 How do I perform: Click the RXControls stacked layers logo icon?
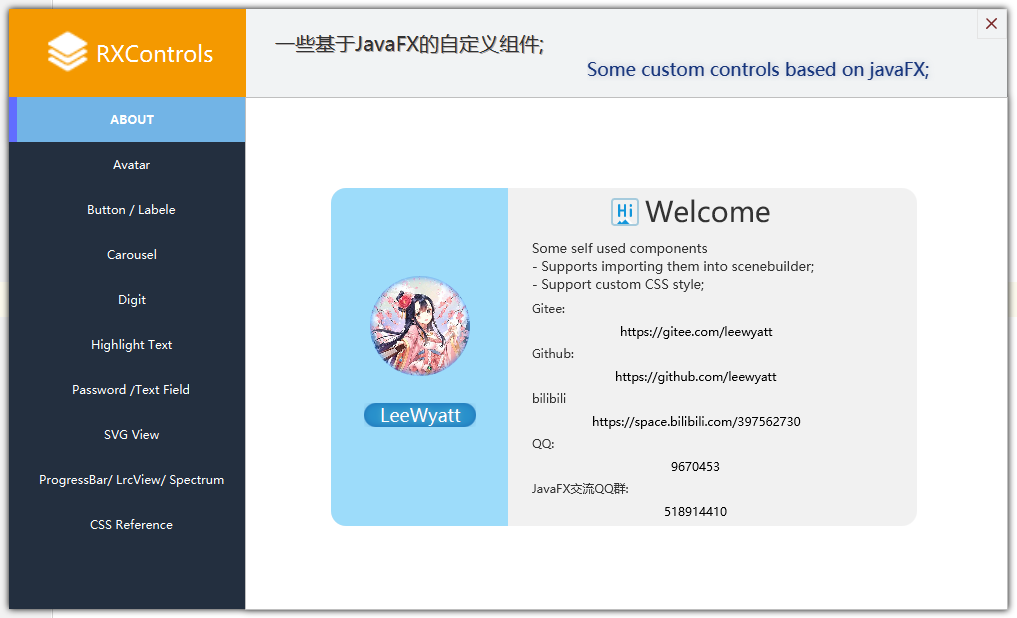tap(67, 53)
